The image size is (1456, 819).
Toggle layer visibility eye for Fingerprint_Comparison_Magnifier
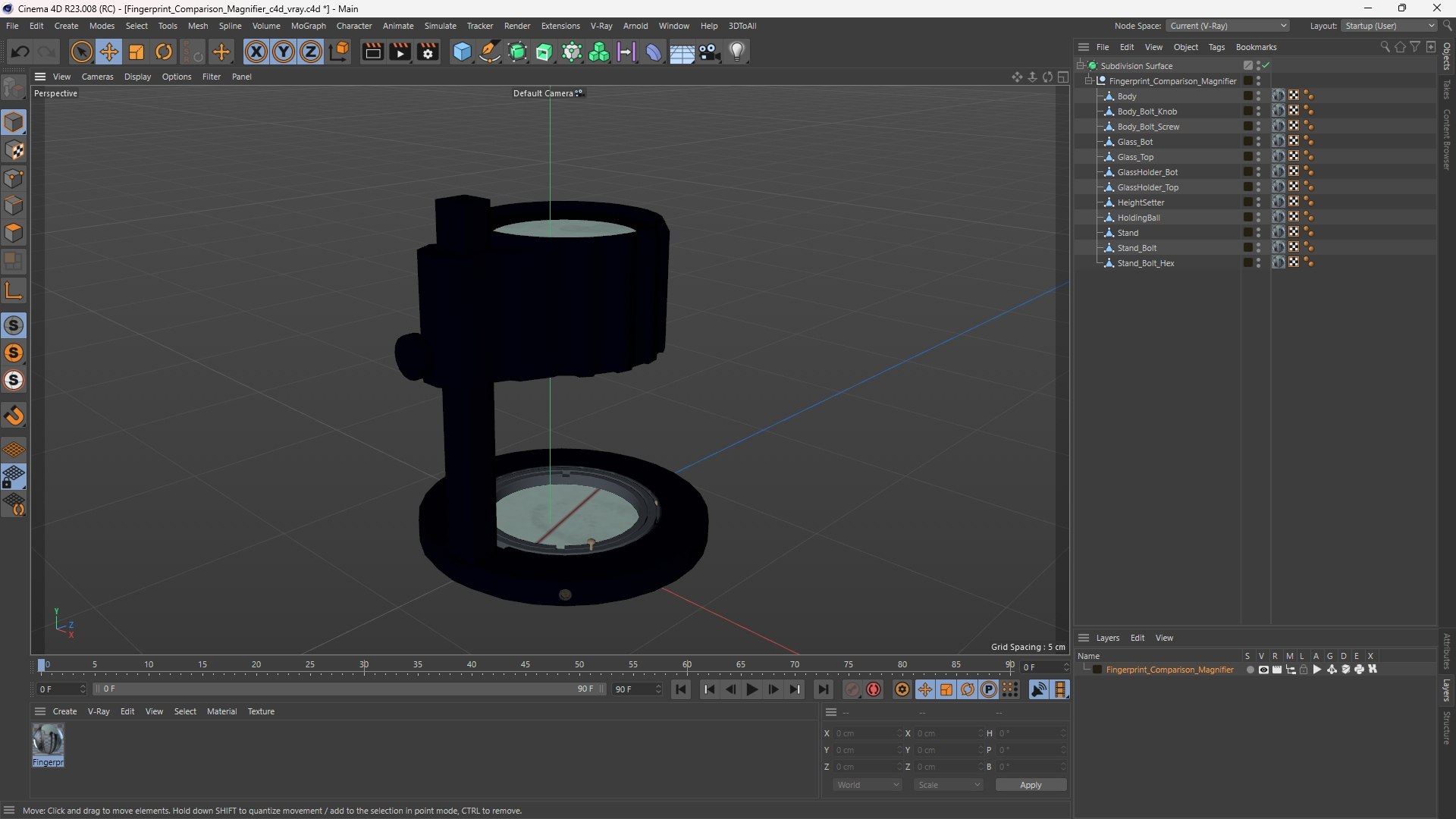[1263, 670]
